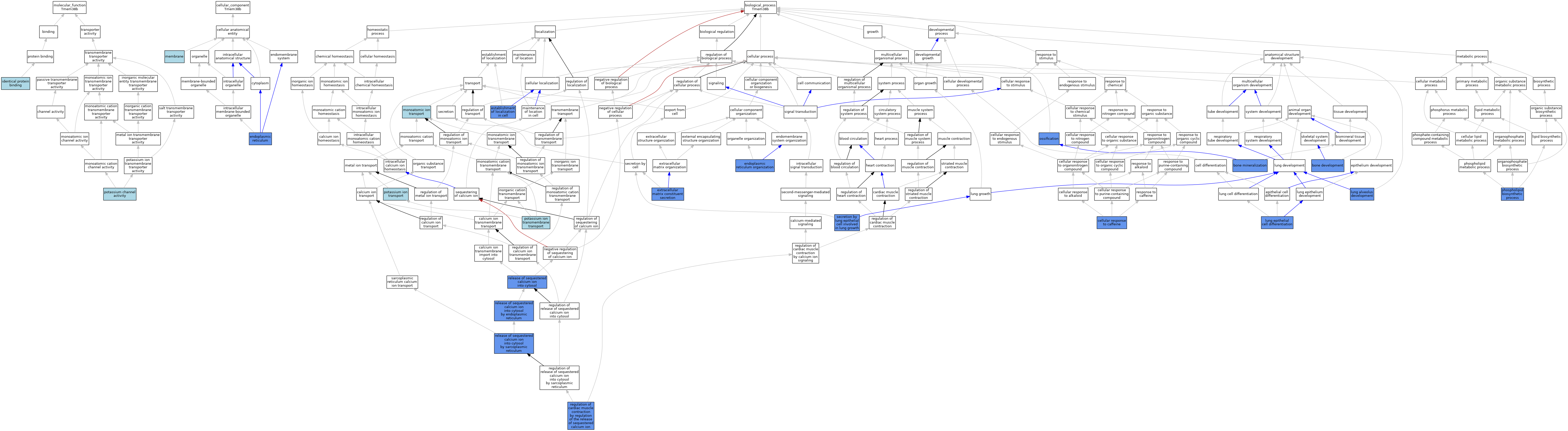Click the 'bone development' node
The image size is (1568, 431).
1328,165
